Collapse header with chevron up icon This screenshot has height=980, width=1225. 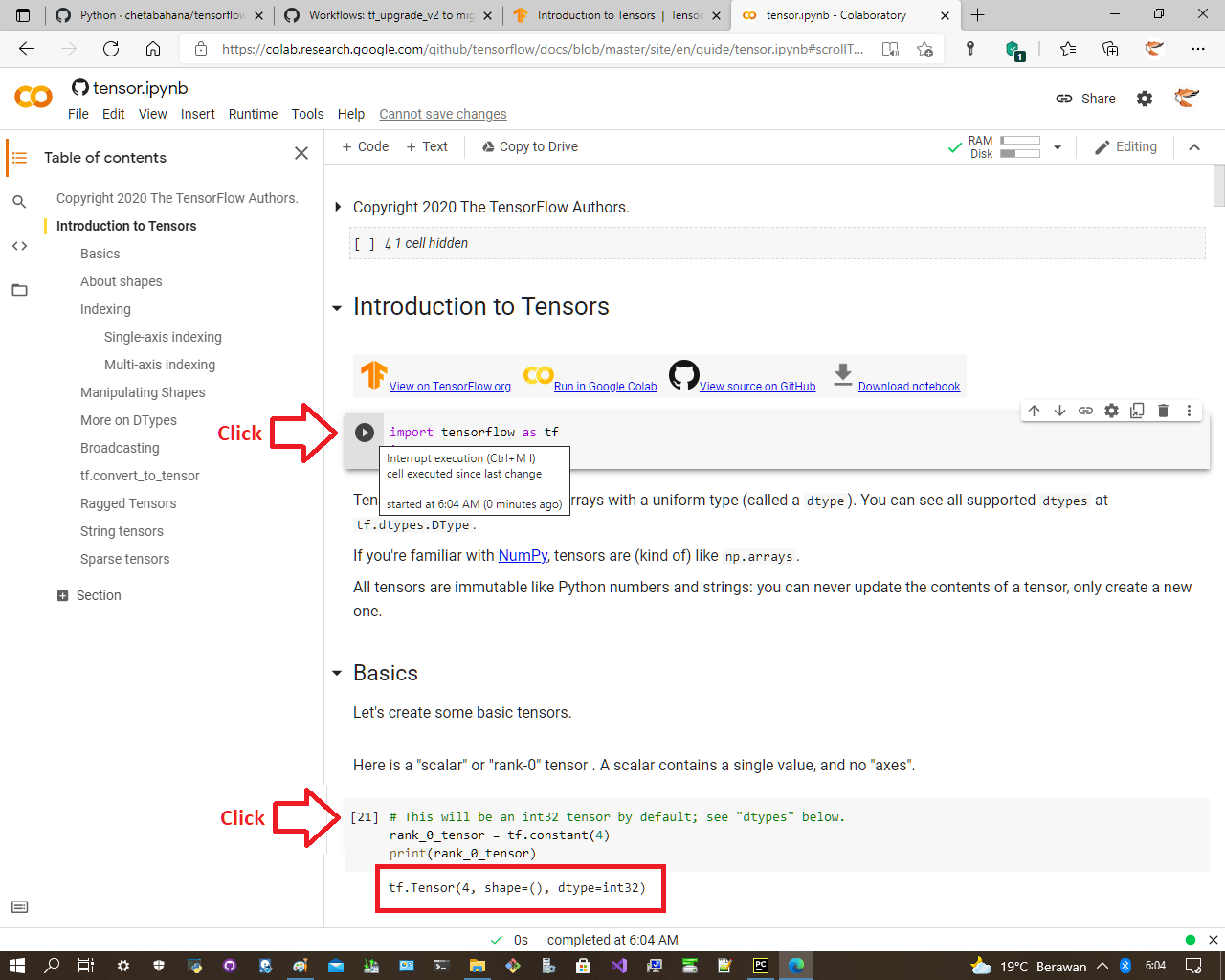tap(1194, 147)
